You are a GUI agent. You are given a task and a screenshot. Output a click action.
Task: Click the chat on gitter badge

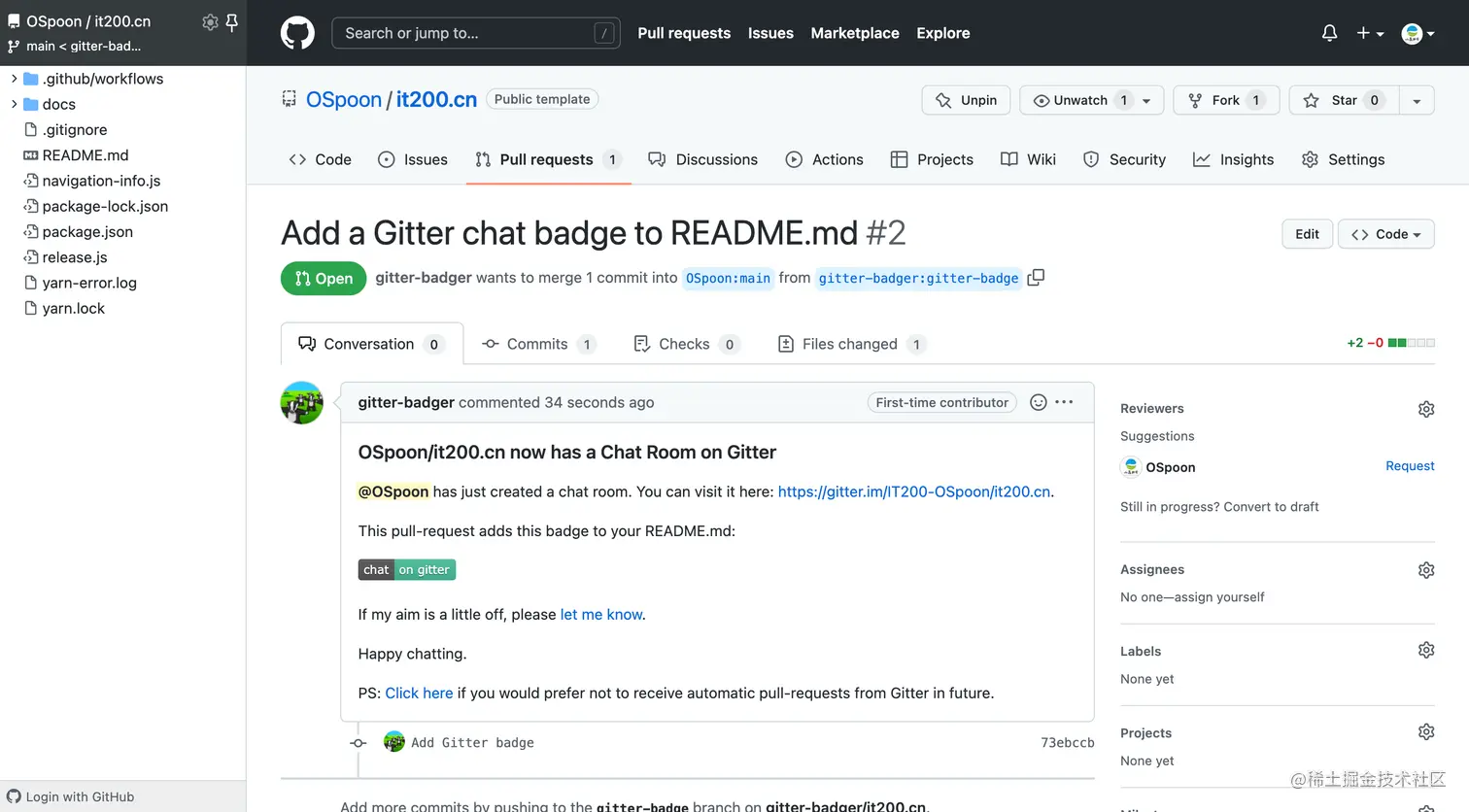click(406, 570)
